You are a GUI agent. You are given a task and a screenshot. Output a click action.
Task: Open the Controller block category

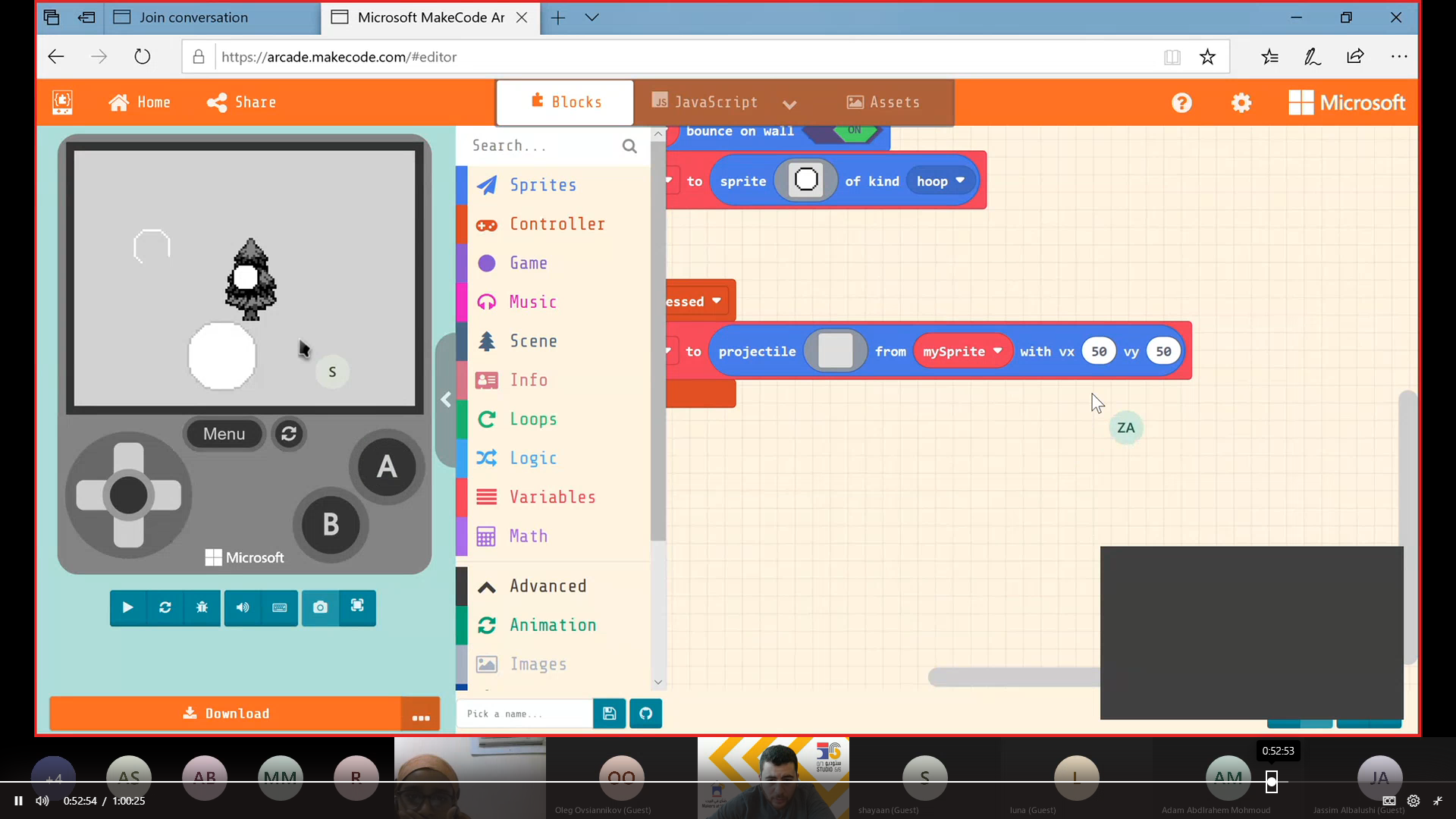pos(554,224)
